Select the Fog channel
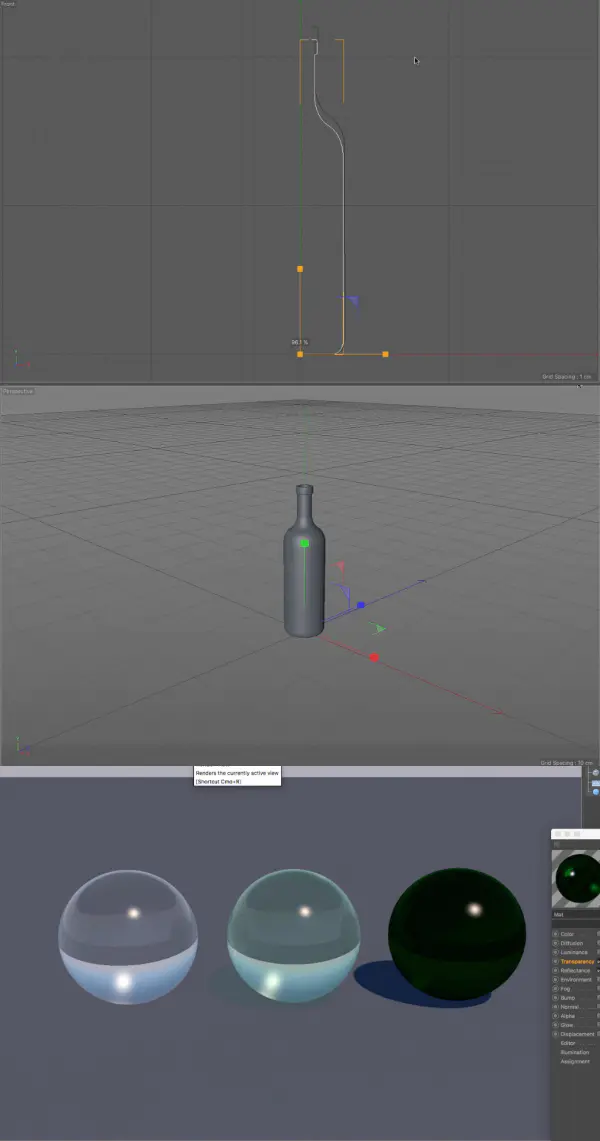600x1141 pixels. coord(566,988)
